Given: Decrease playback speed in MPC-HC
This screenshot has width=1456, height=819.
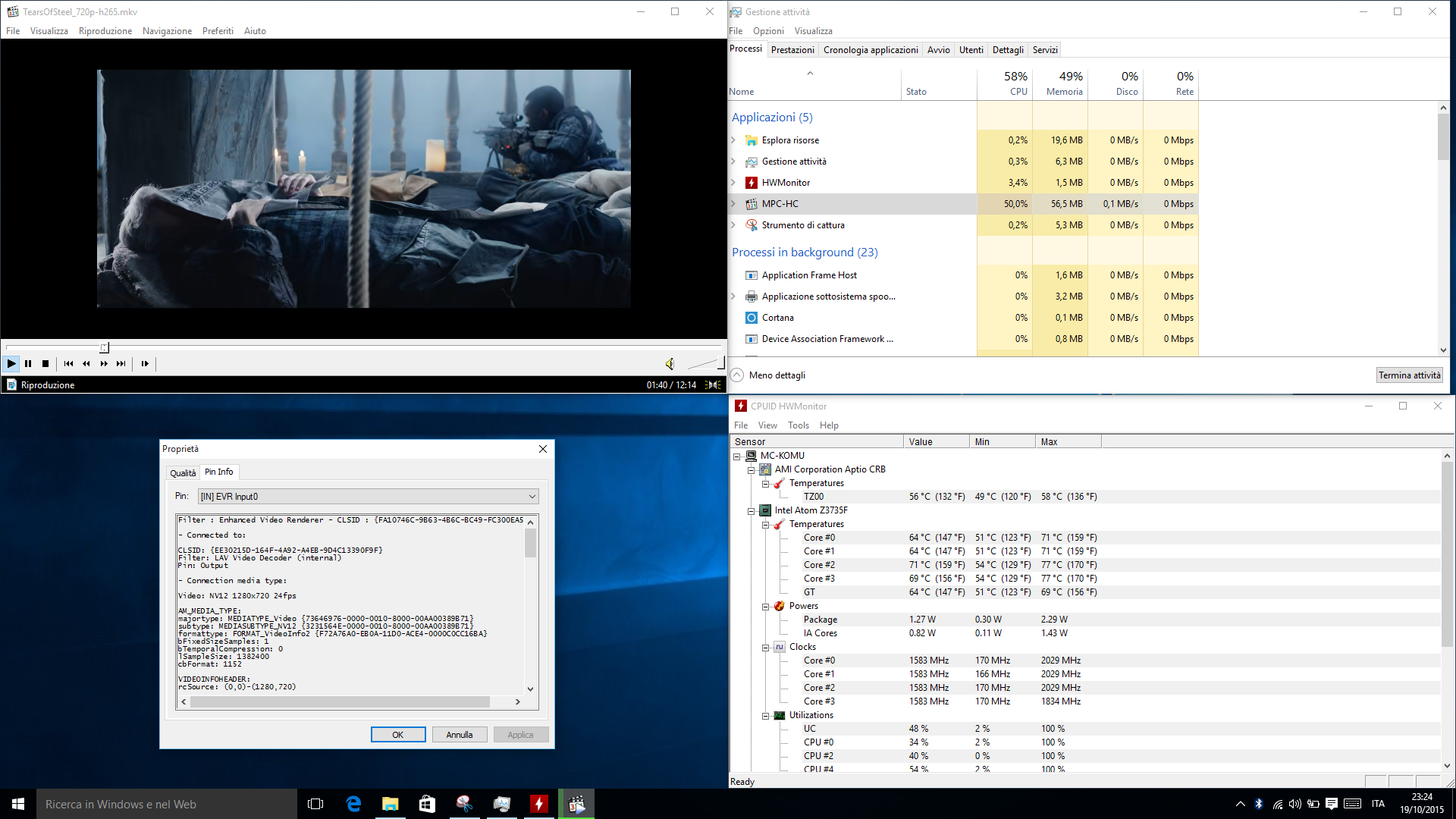Looking at the screenshot, I should [x=86, y=364].
